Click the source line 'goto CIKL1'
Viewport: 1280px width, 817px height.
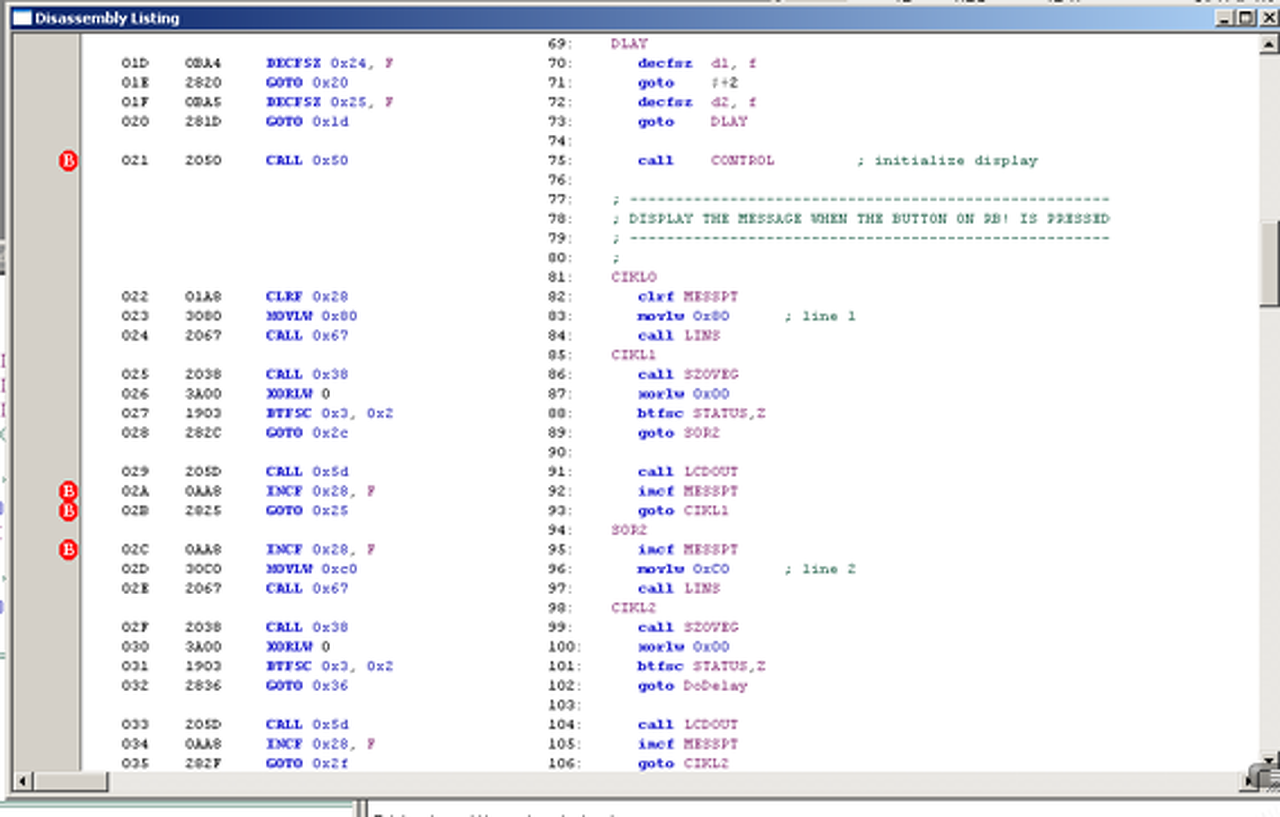684,511
